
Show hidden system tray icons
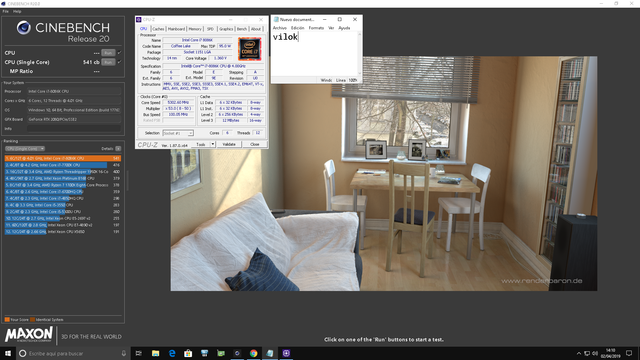[578, 353]
